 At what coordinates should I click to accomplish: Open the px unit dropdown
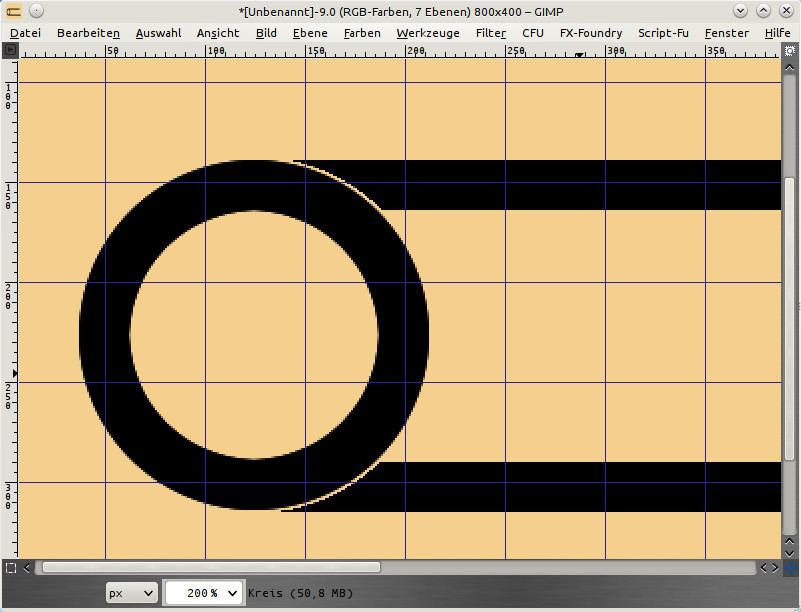[x=132, y=593]
